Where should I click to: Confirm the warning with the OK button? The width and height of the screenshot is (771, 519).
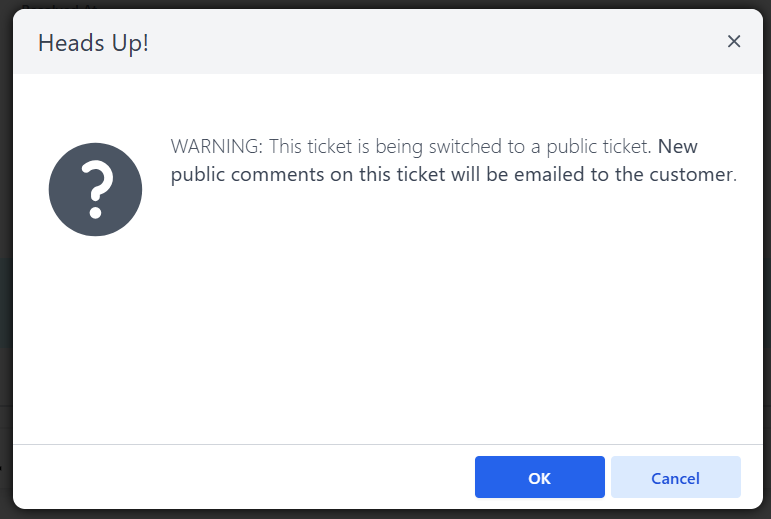[x=539, y=477]
